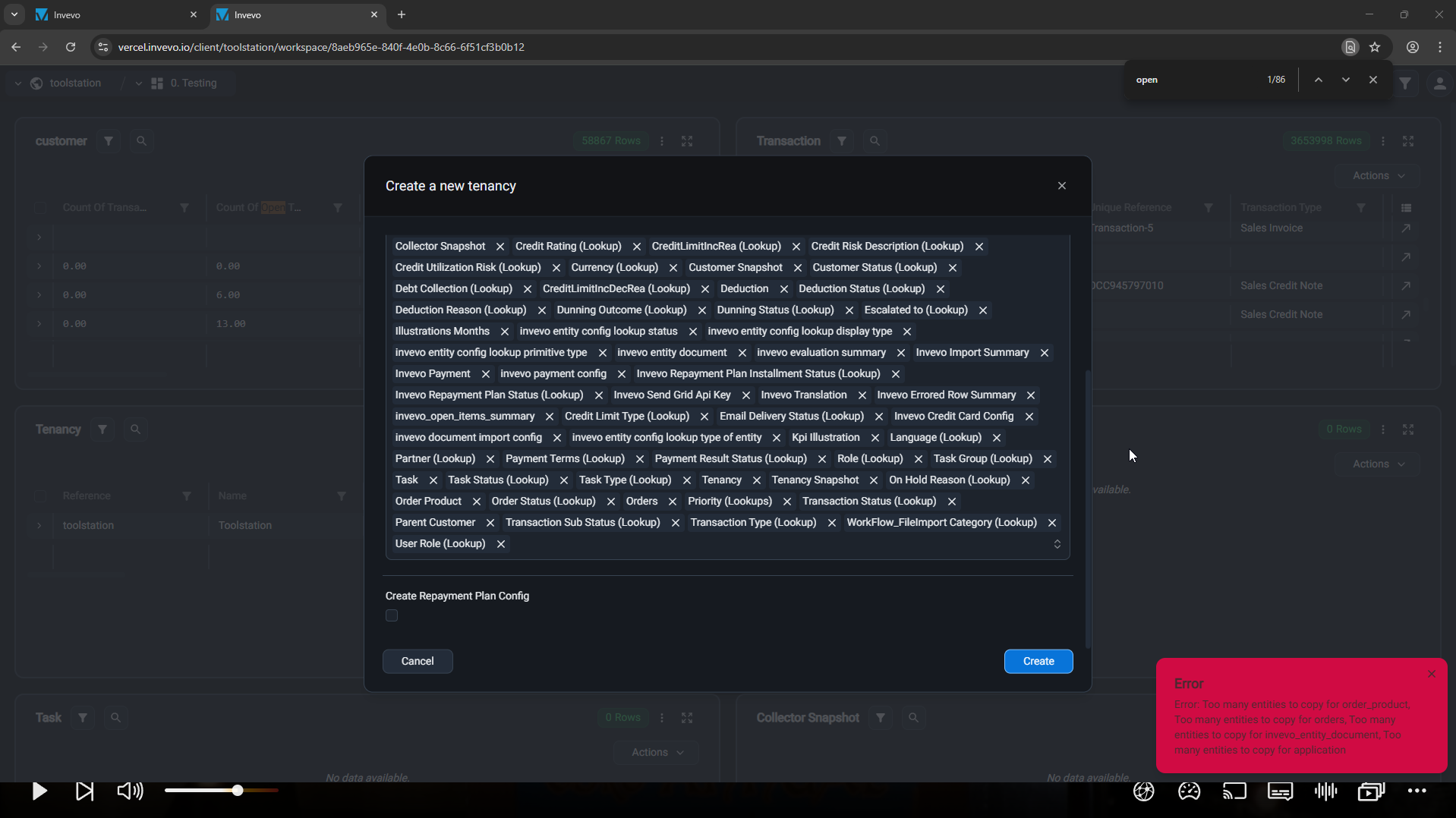Remove the User Role (Lookup) chip

pos(500,544)
